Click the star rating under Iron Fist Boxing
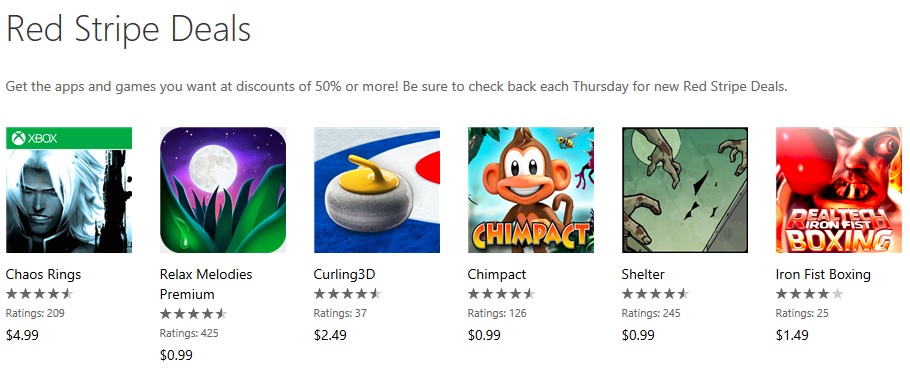 (x=810, y=294)
